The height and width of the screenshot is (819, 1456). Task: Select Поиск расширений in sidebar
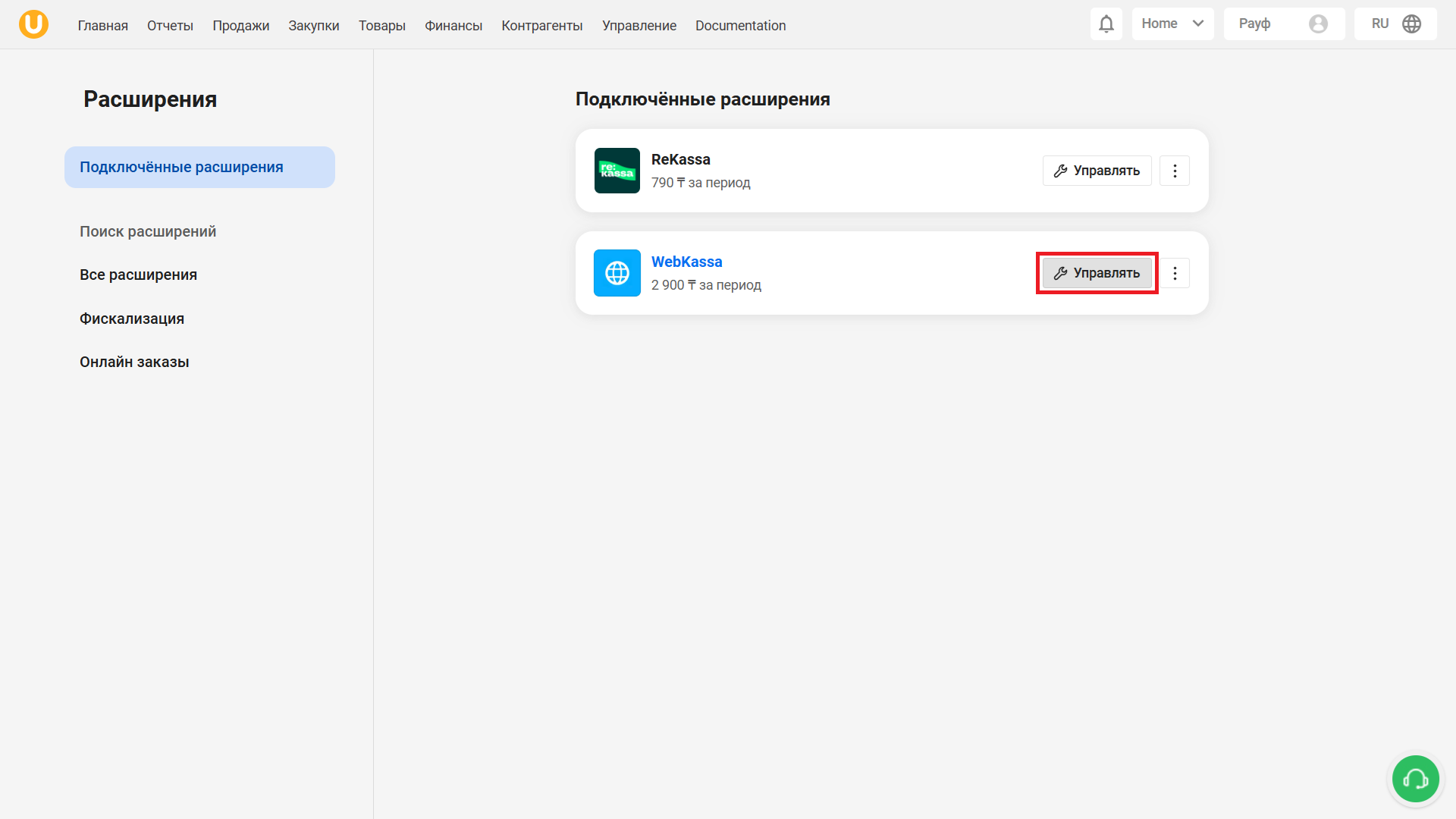coord(148,231)
